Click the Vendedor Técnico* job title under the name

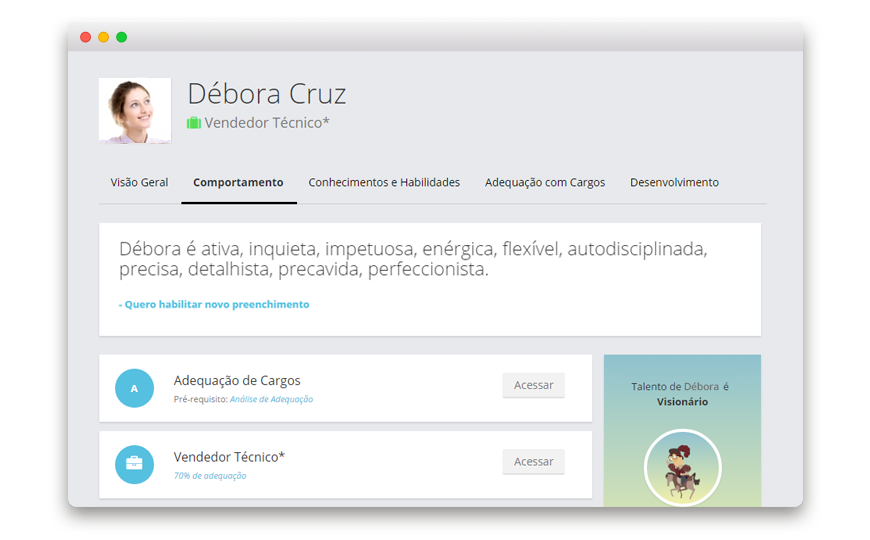[x=267, y=123]
